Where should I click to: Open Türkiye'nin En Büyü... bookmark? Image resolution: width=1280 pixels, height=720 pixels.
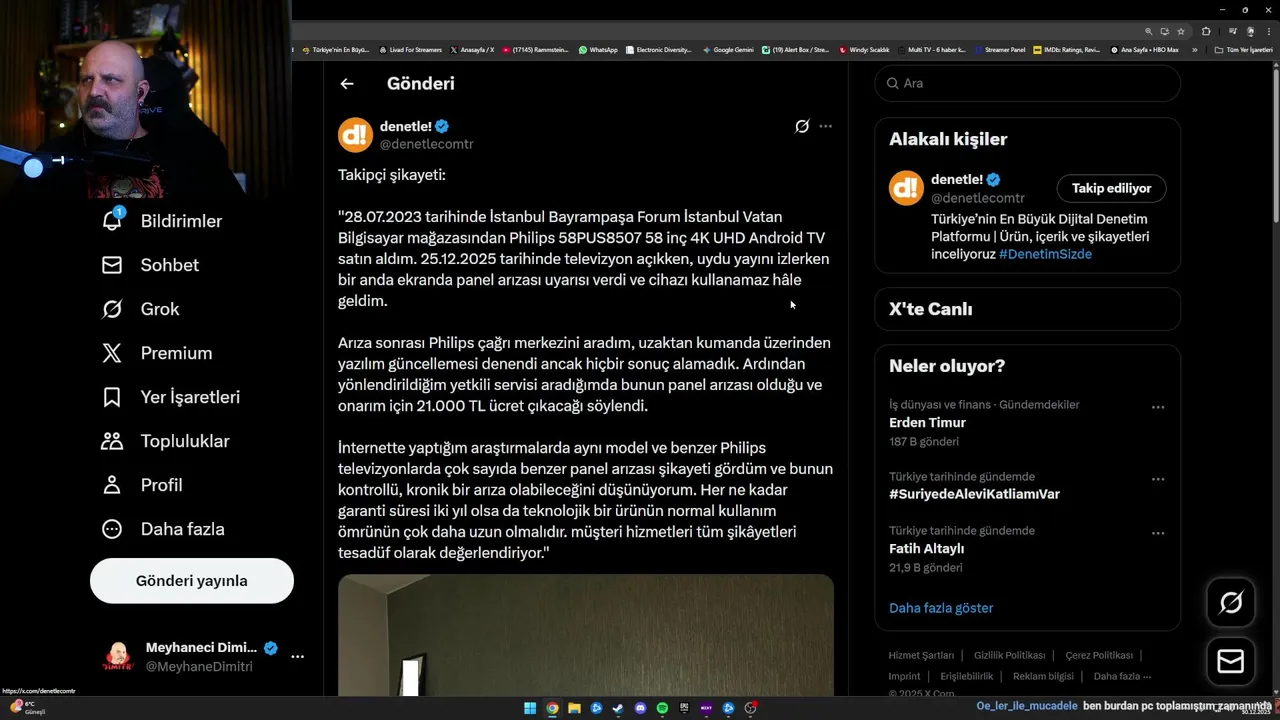click(x=337, y=49)
